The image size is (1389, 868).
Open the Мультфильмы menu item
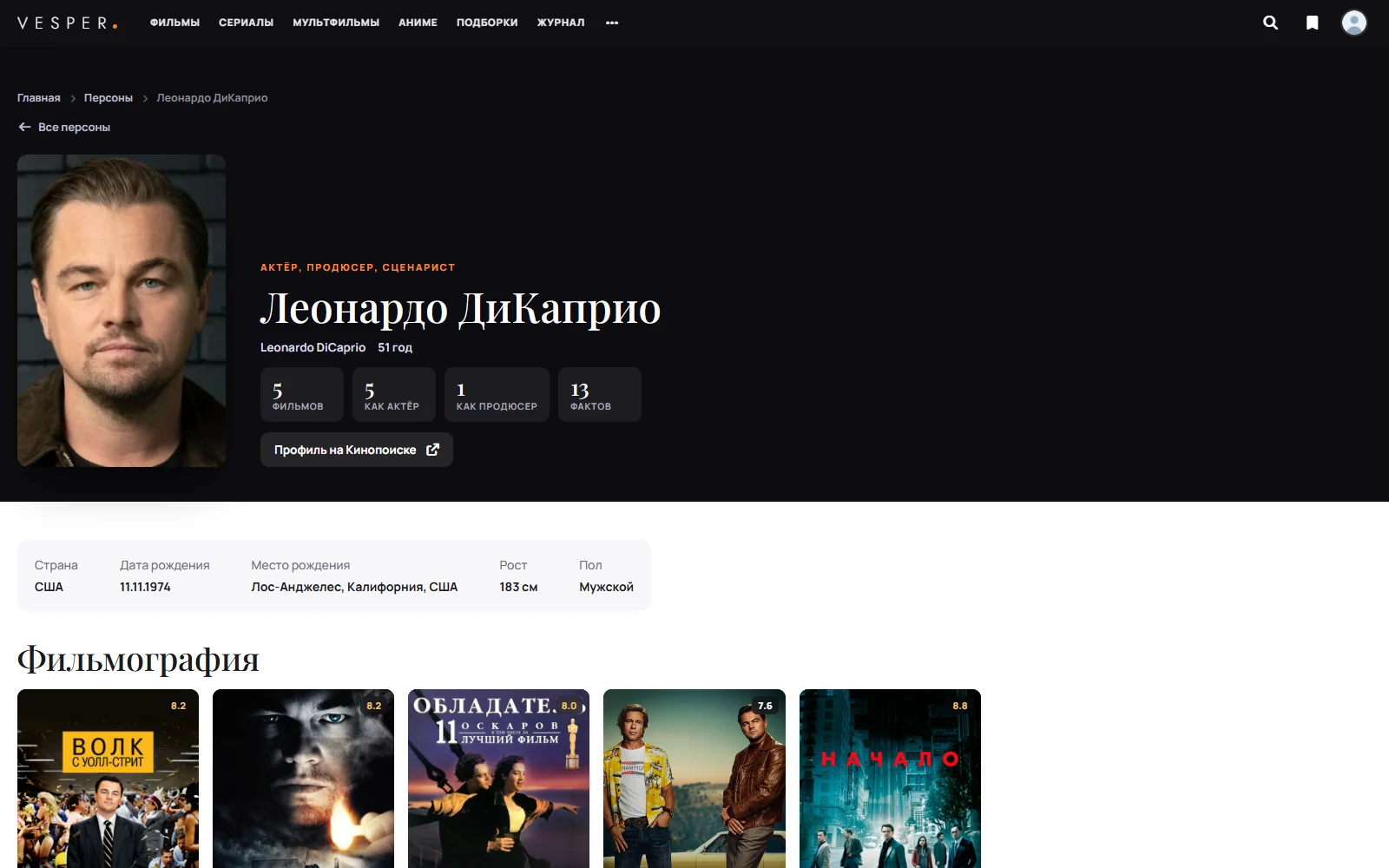[x=336, y=23]
